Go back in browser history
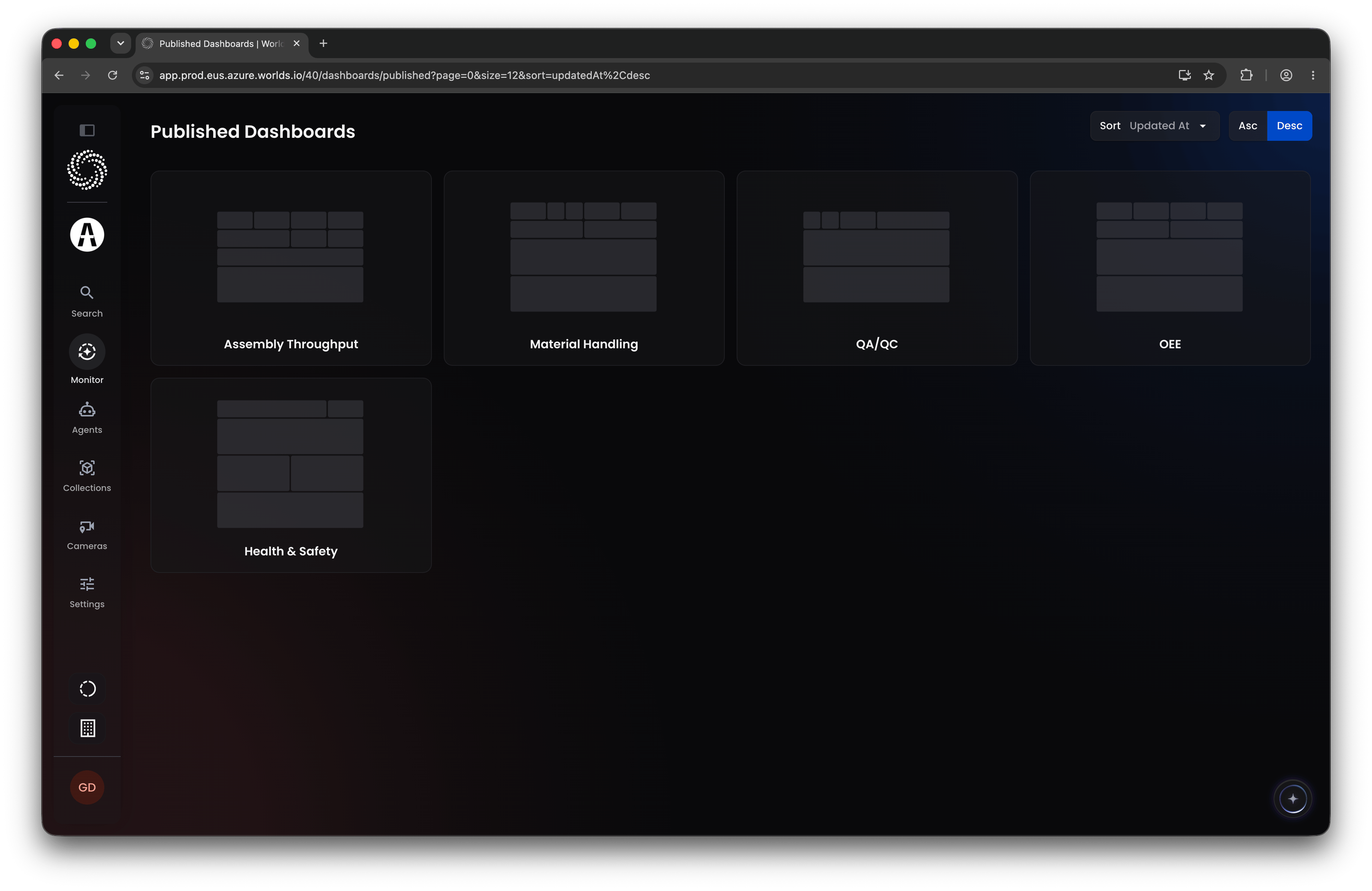 (x=59, y=76)
